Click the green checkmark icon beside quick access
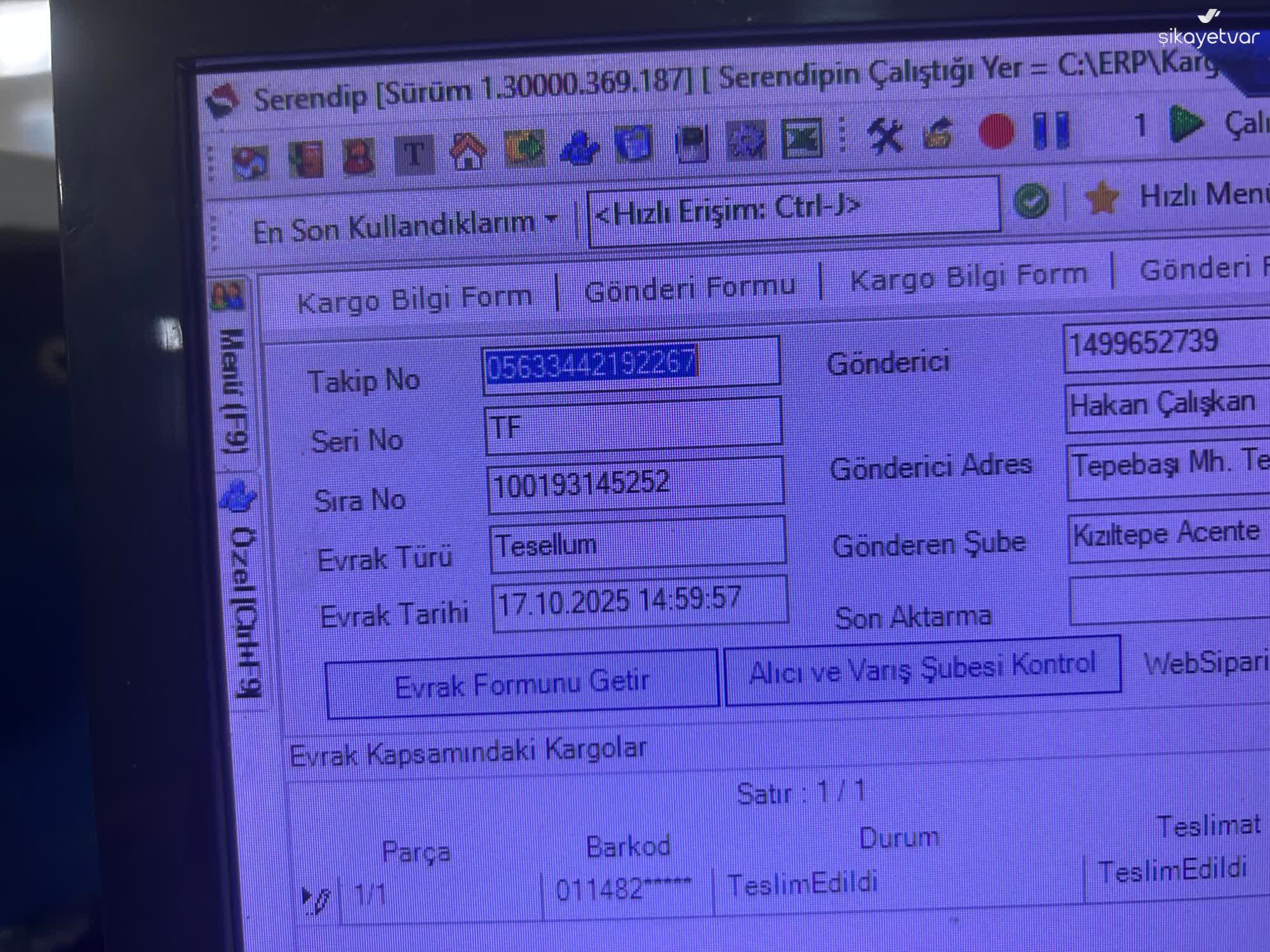Image resolution: width=1270 pixels, height=952 pixels. pos(1031,201)
